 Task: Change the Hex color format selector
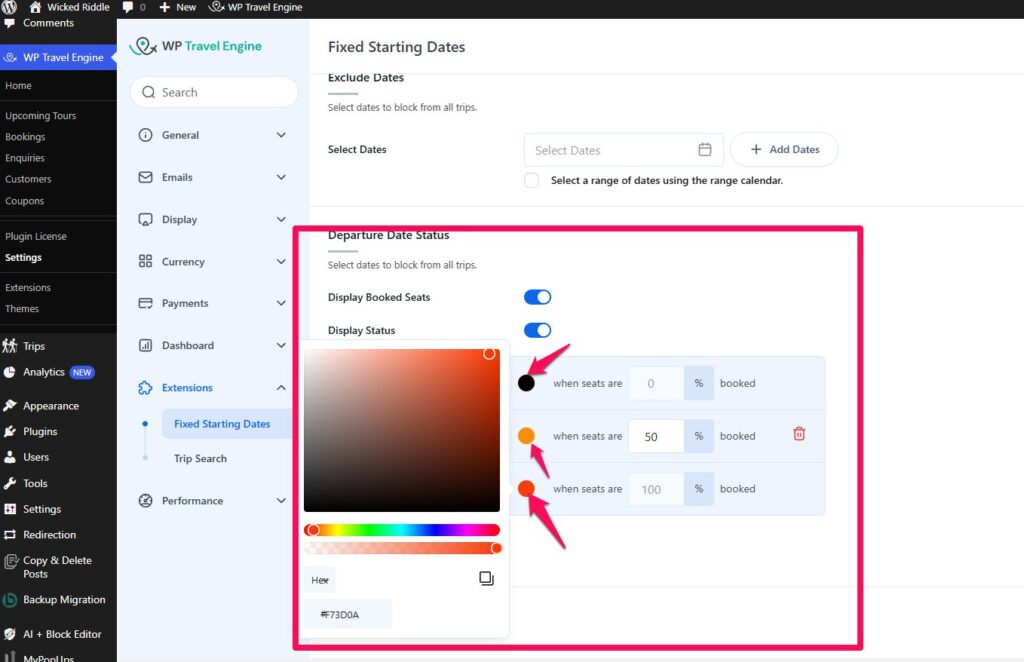(x=320, y=580)
